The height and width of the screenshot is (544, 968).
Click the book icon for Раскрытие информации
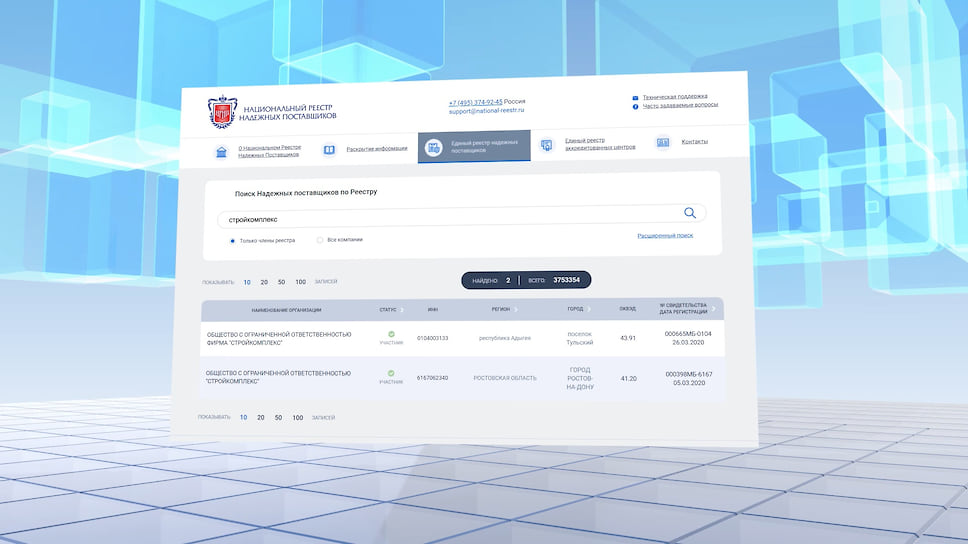[329, 150]
